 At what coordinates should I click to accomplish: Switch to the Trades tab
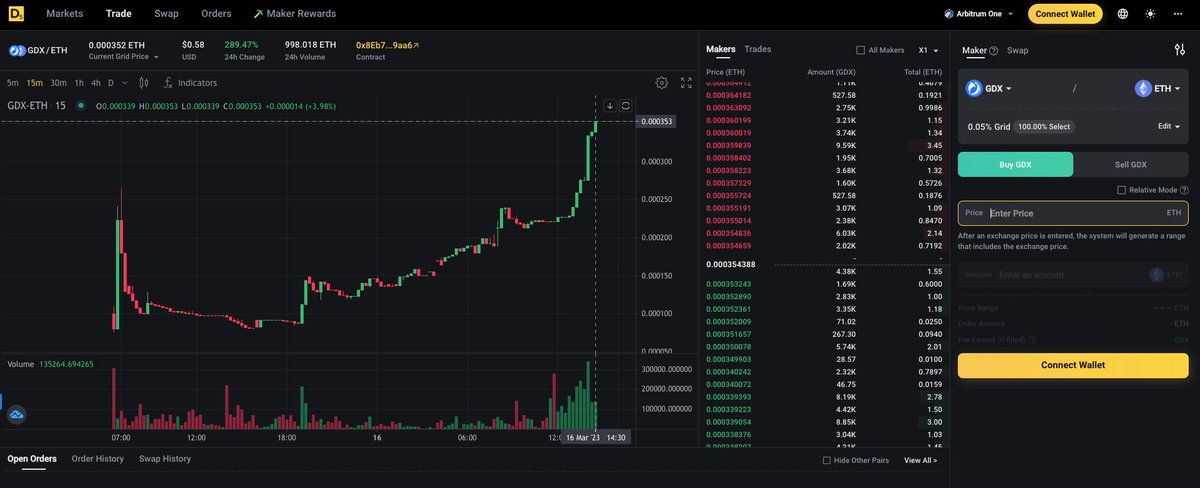(x=758, y=49)
